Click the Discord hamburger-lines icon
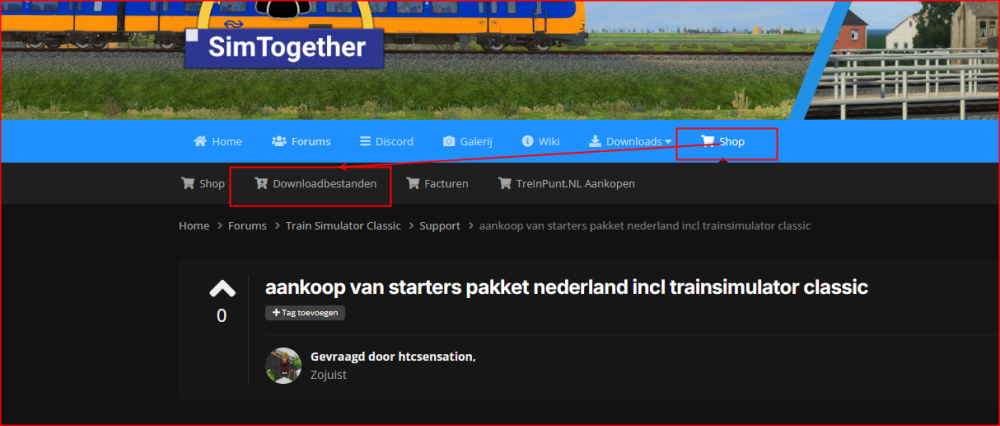Image resolution: width=1000 pixels, height=426 pixels. coord(365,141)
